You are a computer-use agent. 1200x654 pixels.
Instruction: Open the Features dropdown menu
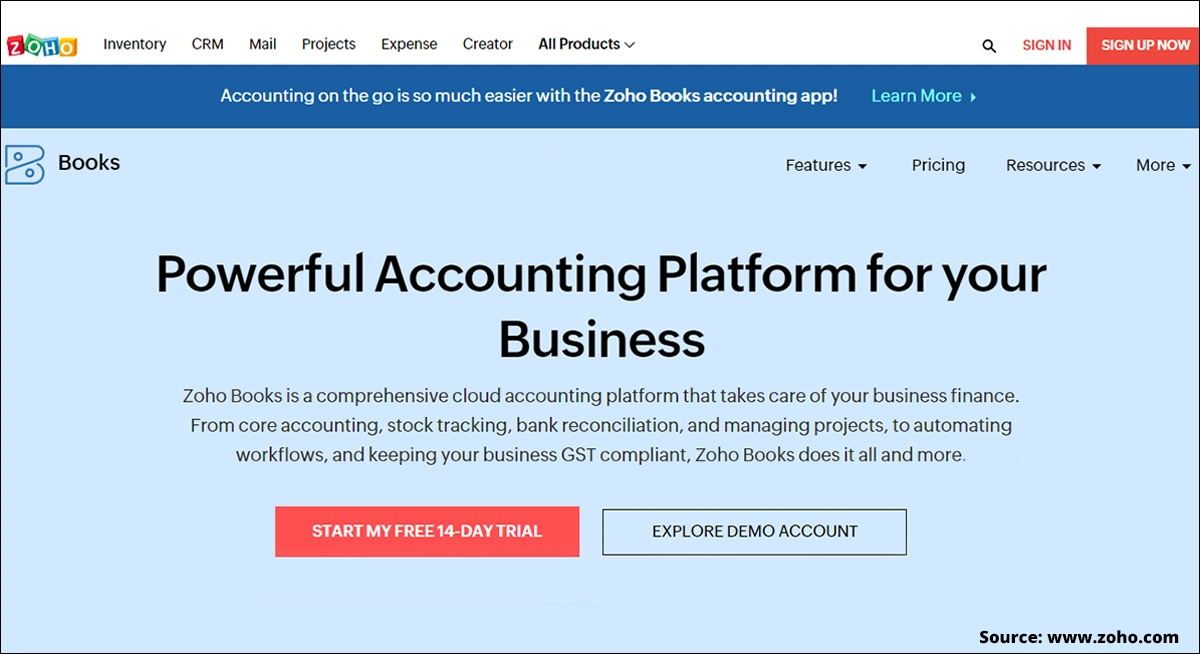tap(826, 165)
